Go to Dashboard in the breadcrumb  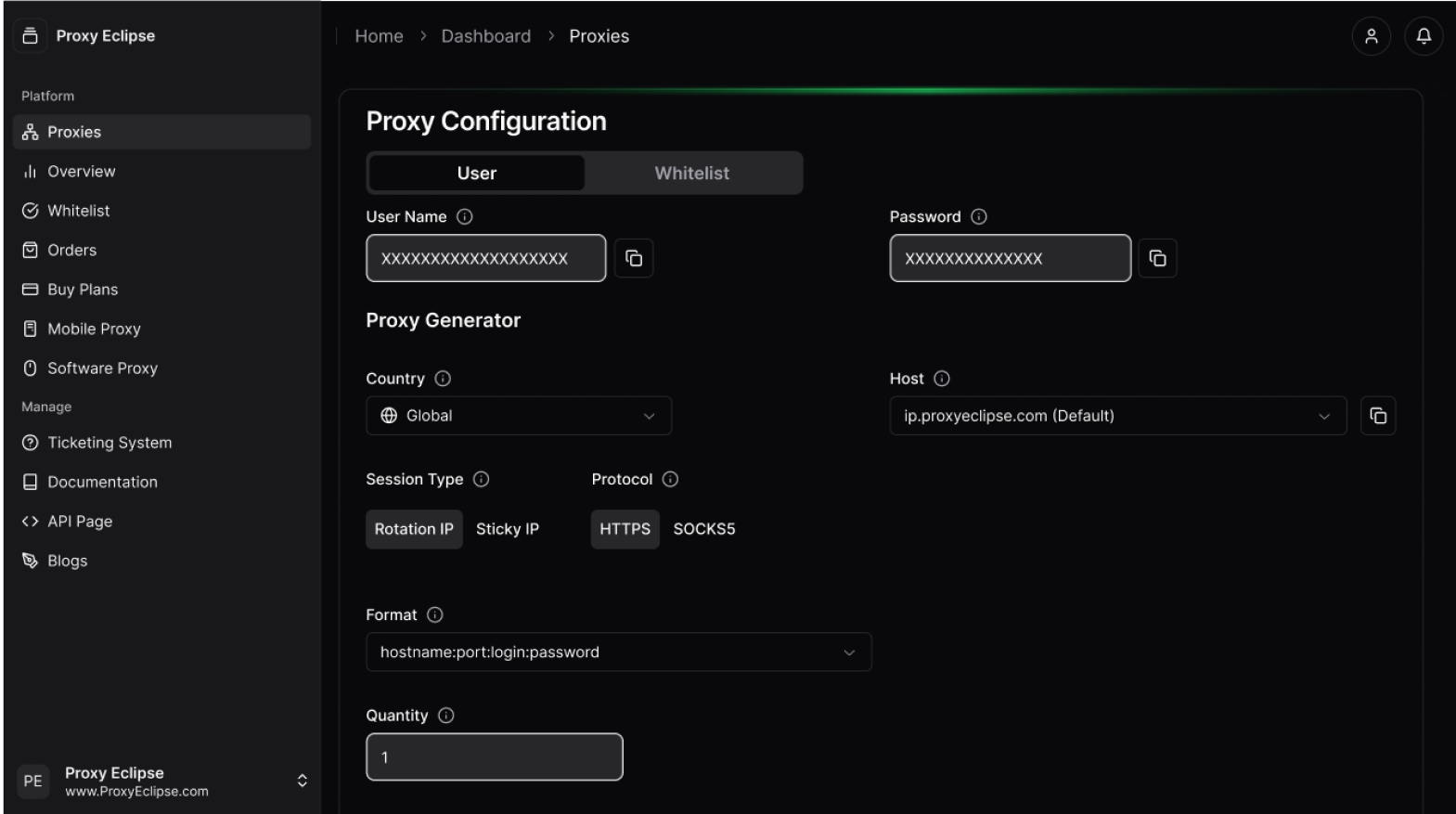click(x=485, y=36)
